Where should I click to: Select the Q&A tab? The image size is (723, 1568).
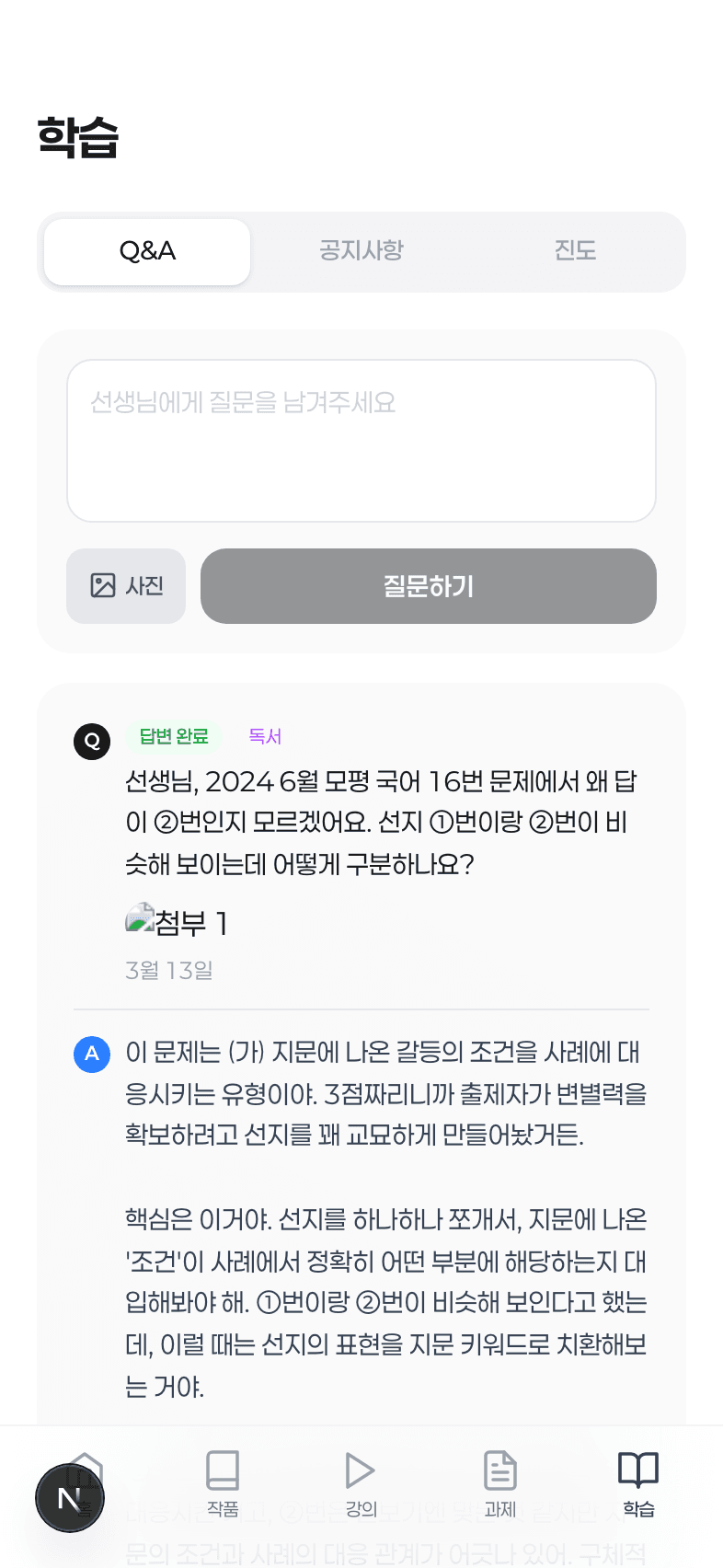[146, 251]
